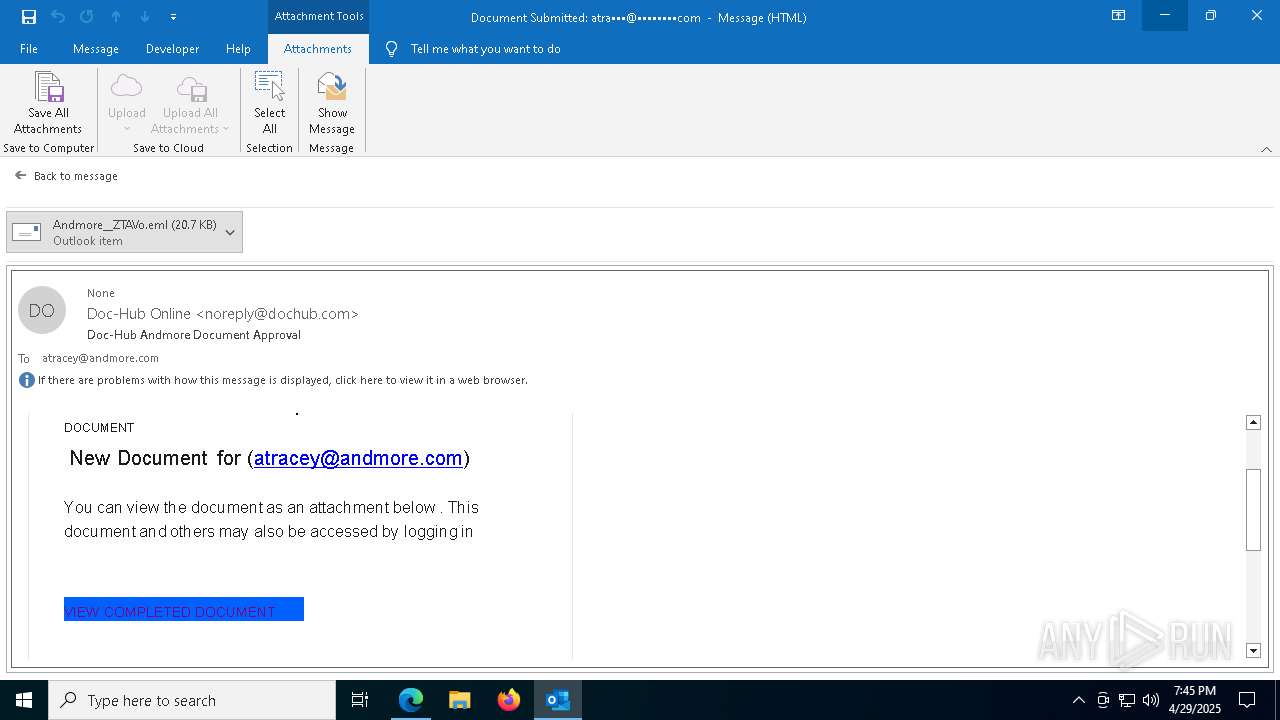Click the message vertical scrollbar thumb
The height and width of the screenshot is (720, 1280).
point(1253,509)
